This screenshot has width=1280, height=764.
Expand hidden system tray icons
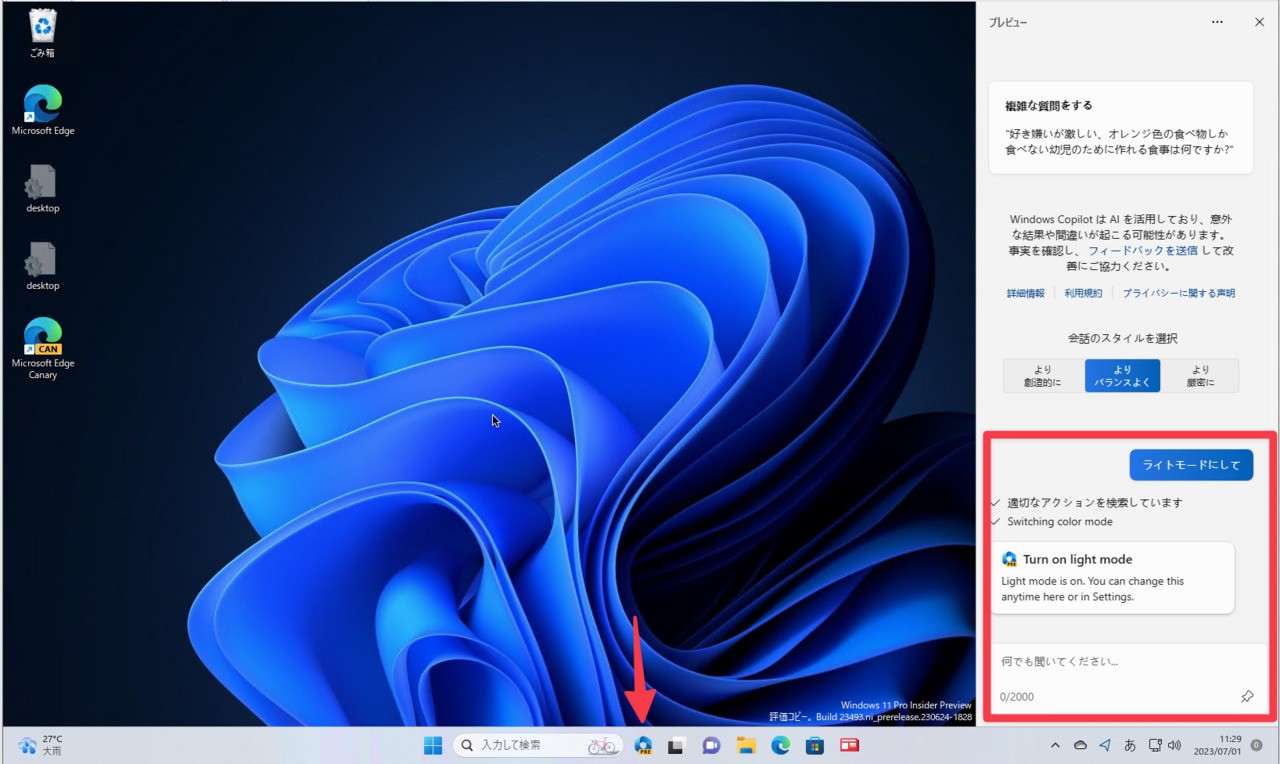pos(1056,745)
